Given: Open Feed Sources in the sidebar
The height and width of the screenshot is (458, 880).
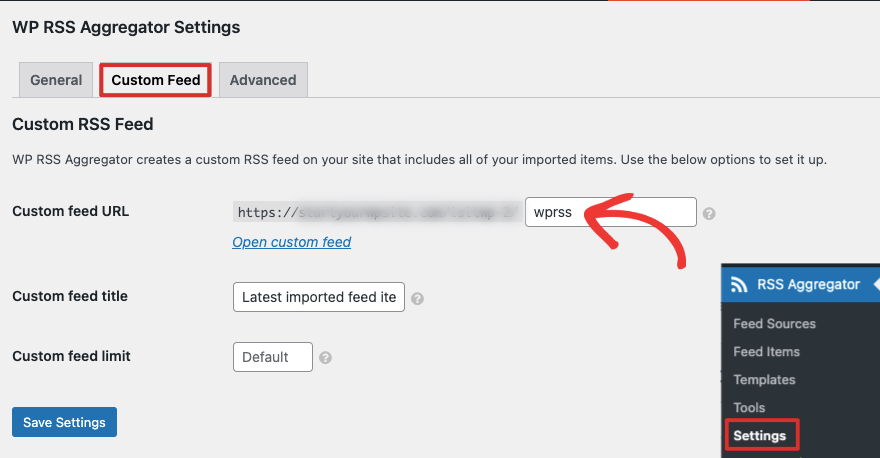Looking at the screenshot, I should coord(774,323).
